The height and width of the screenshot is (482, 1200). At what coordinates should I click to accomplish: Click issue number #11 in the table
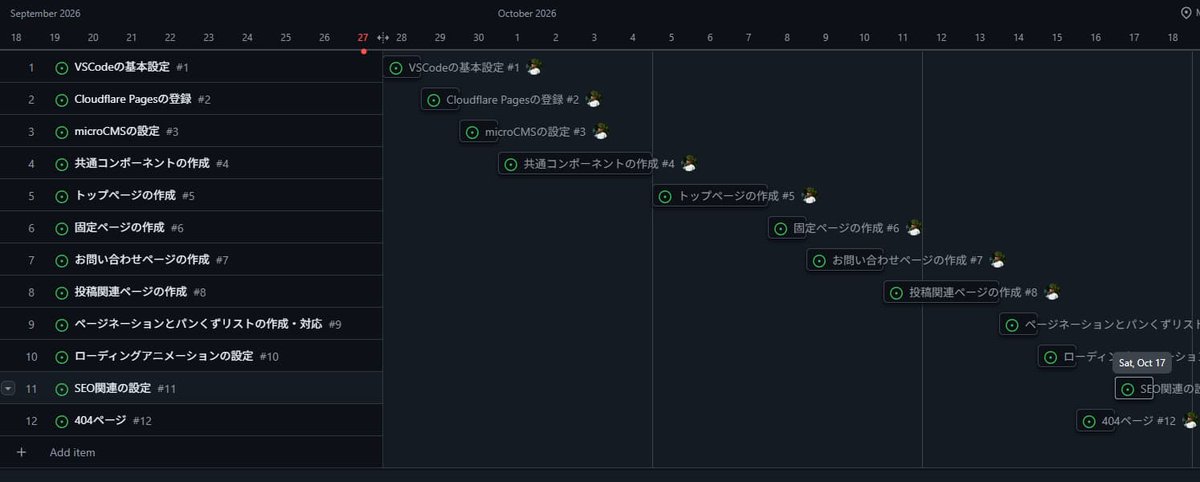point(166,388)
